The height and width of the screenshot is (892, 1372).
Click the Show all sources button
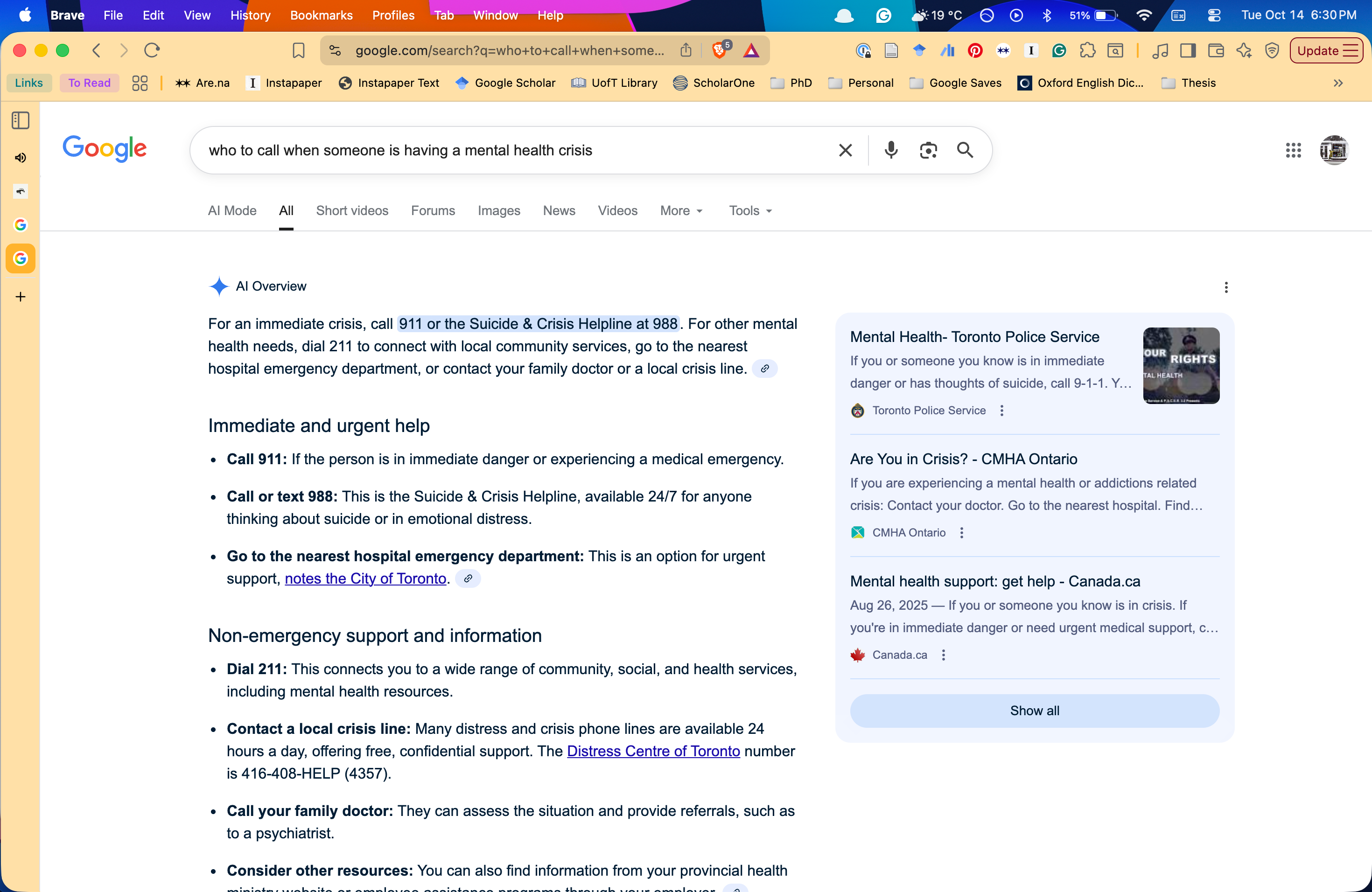[1034, 711]
